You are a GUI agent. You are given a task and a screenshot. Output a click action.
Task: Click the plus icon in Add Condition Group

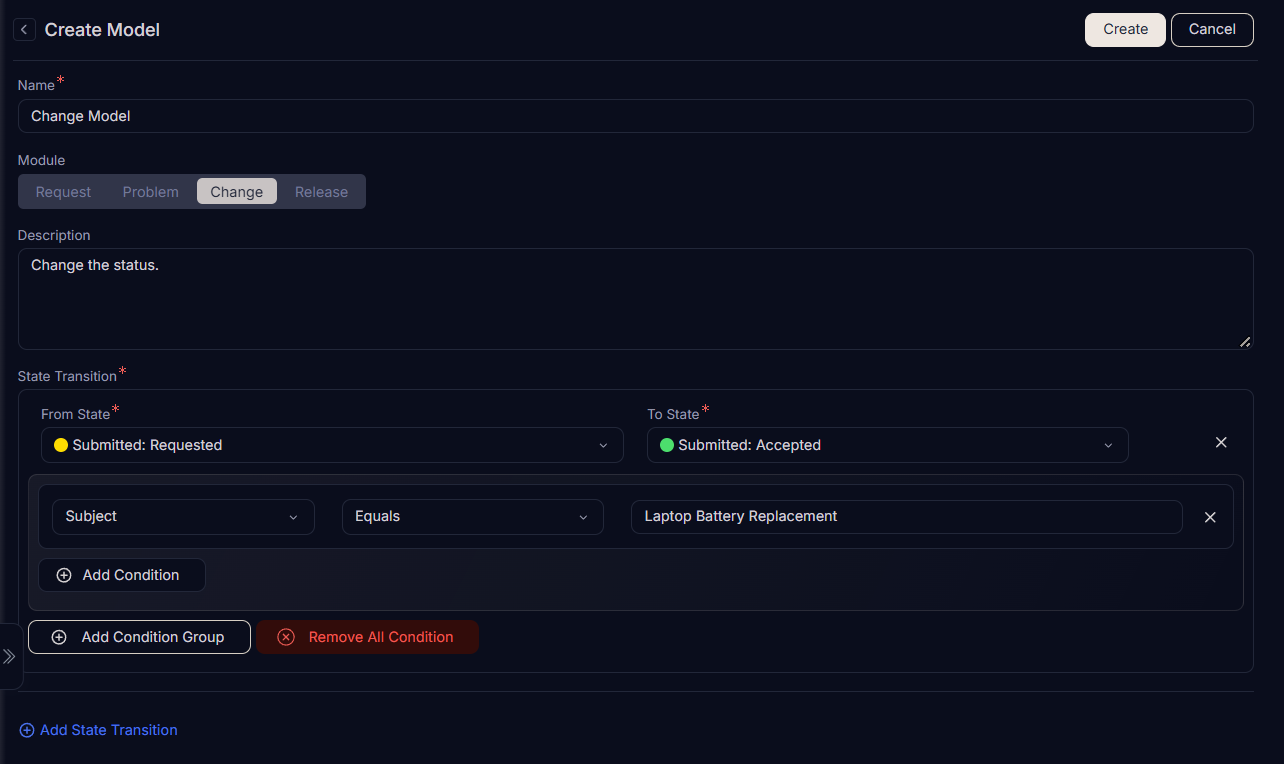(x=59, y=637)
